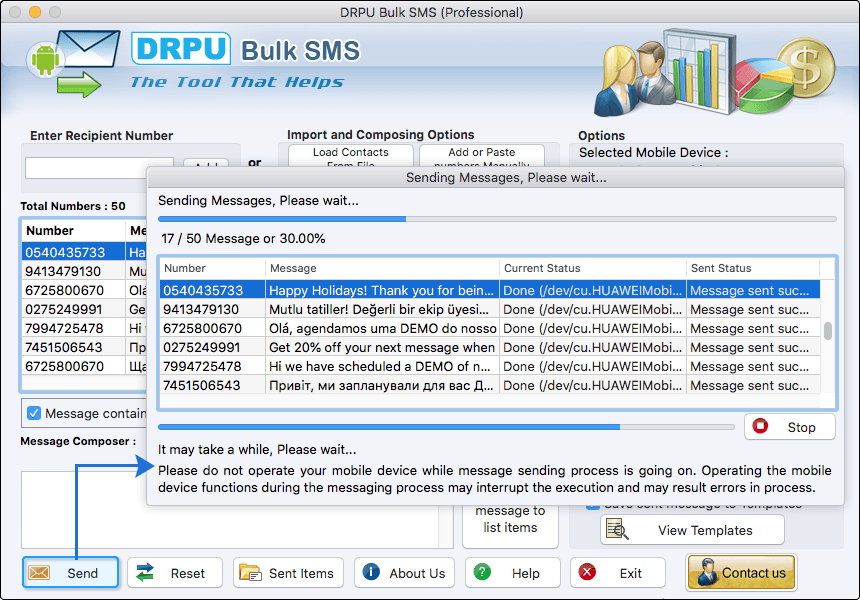Click 'Get 20% off your next message' cell
Viewport: 860px width, 600px height.
pyautogui.click(x=382, y=348)
